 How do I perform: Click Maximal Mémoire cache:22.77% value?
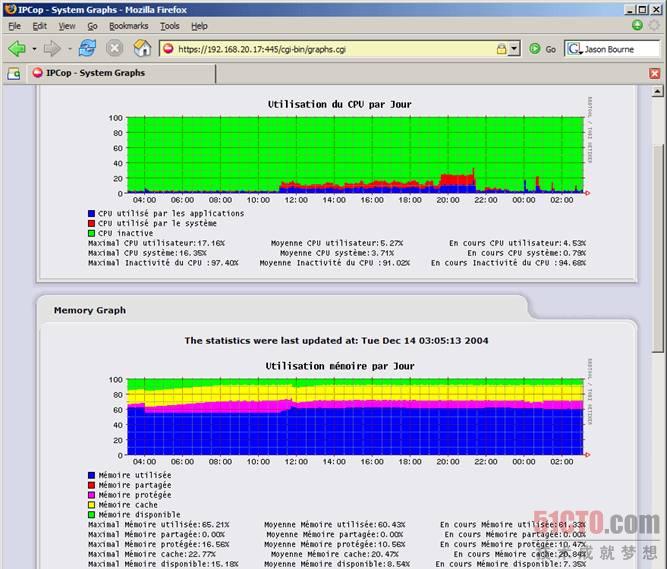pos(152,554)
